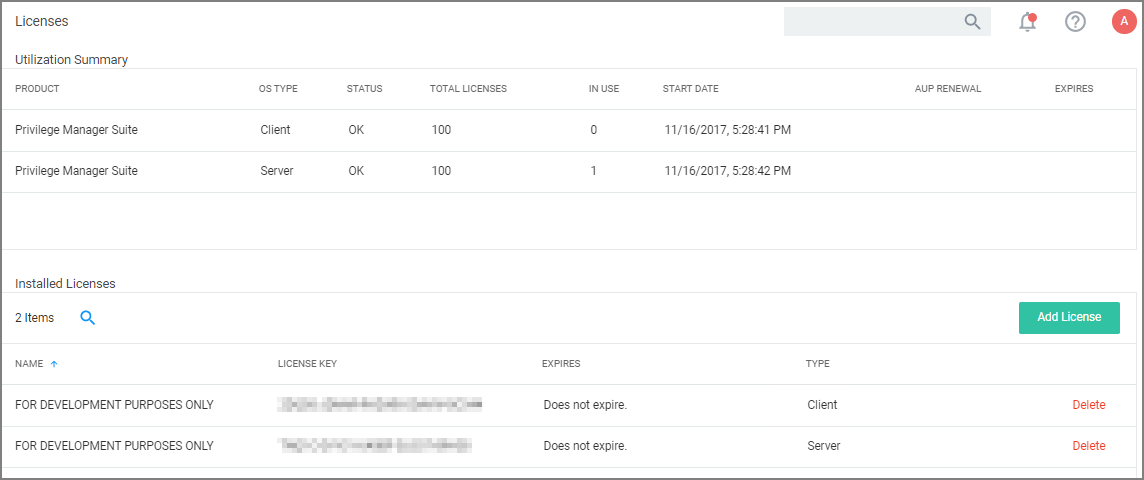Click the Installed Licenses EXPIRES column header
1144x480 pixels.
[x=561, y=363]
